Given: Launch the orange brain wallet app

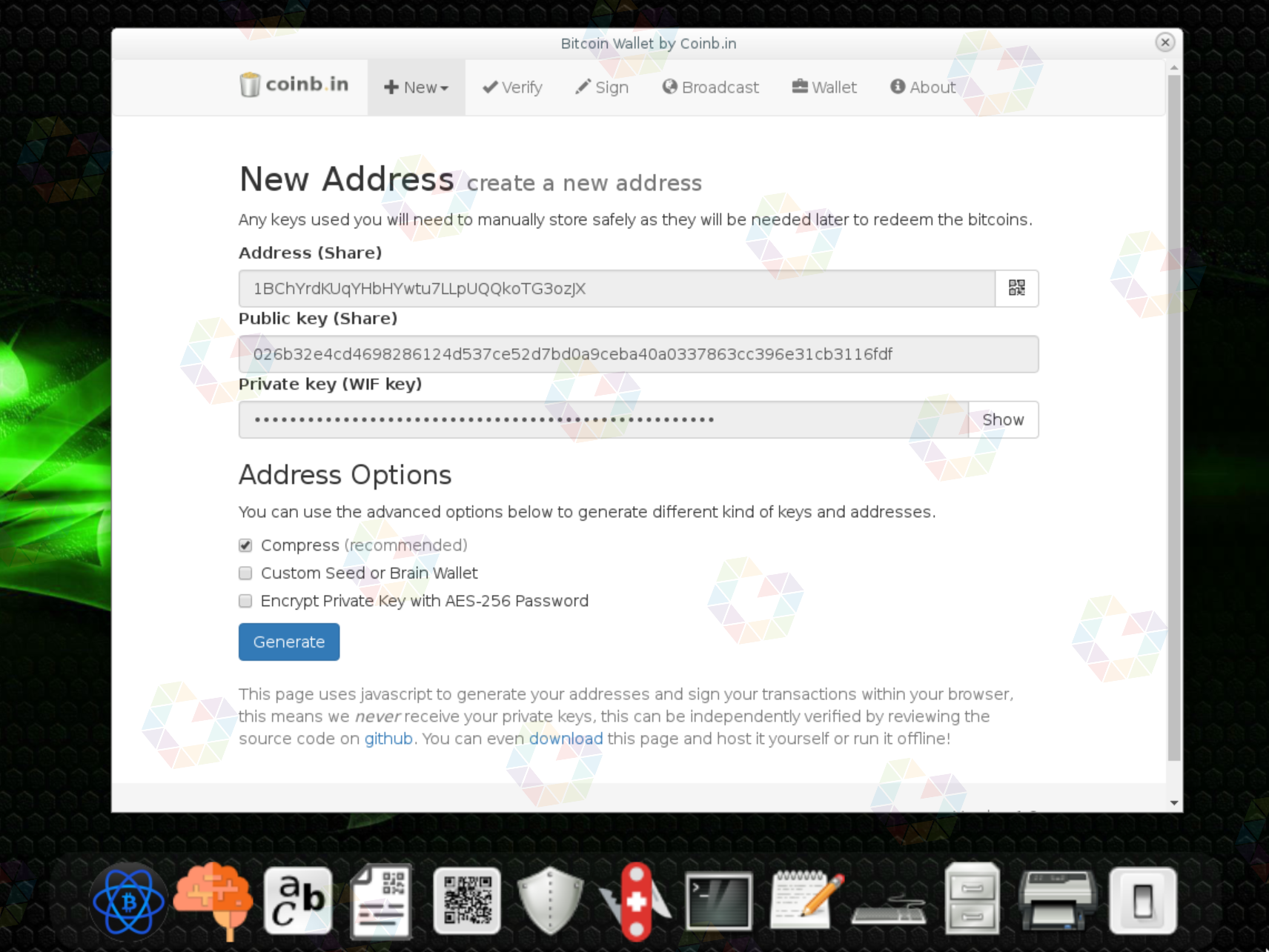Looking at the screenshot, I should click(x=213, y=901).
